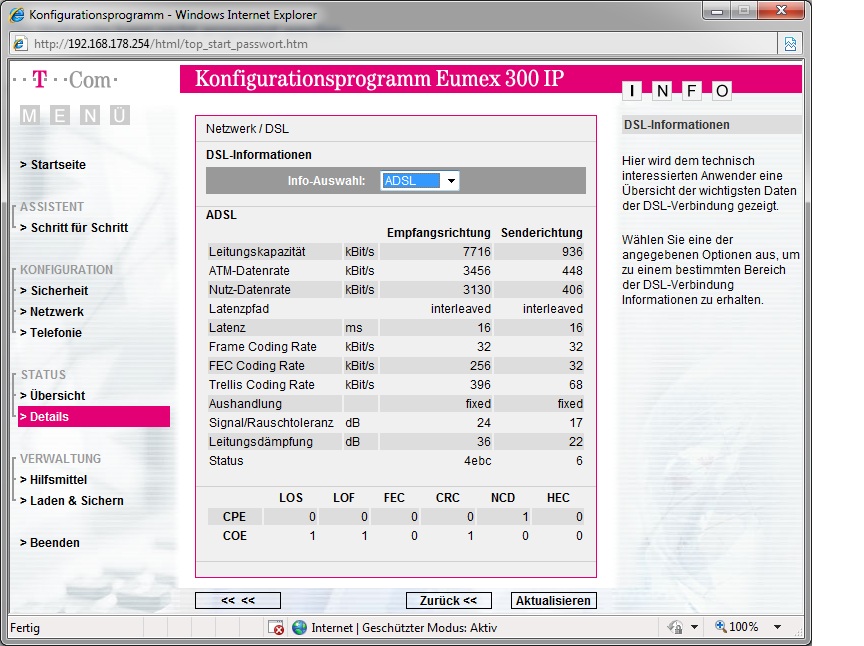Viewport: 864px width, 646px height.
Task: Click the T-Com logo
Action: [x=65, y=80]
